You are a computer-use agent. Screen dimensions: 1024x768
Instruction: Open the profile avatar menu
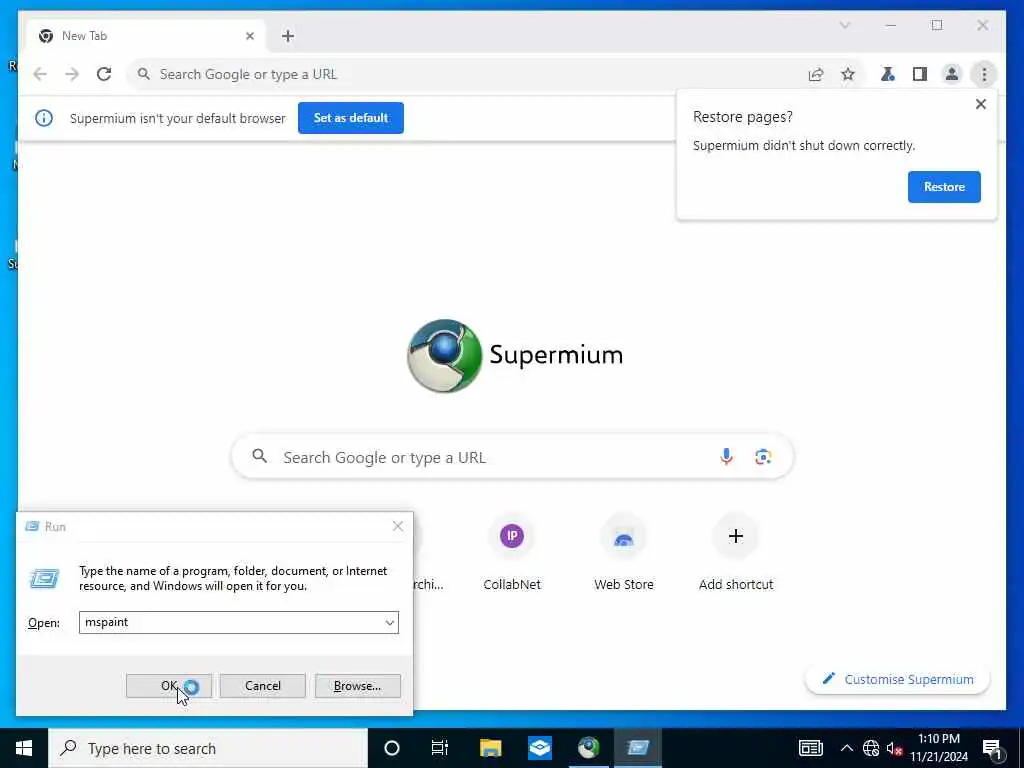click(x=952, y=74)
